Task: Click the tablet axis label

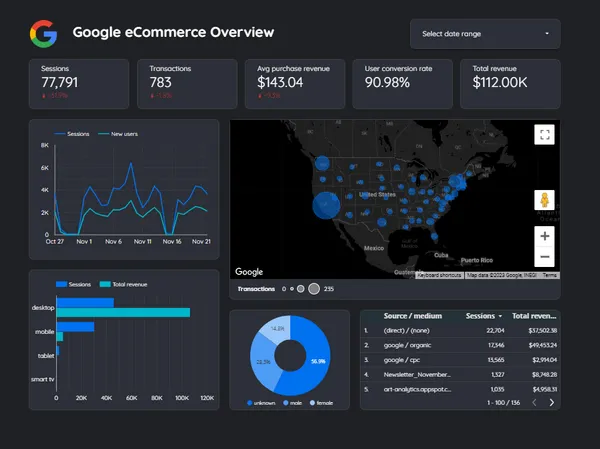Action: pos(46,356)
